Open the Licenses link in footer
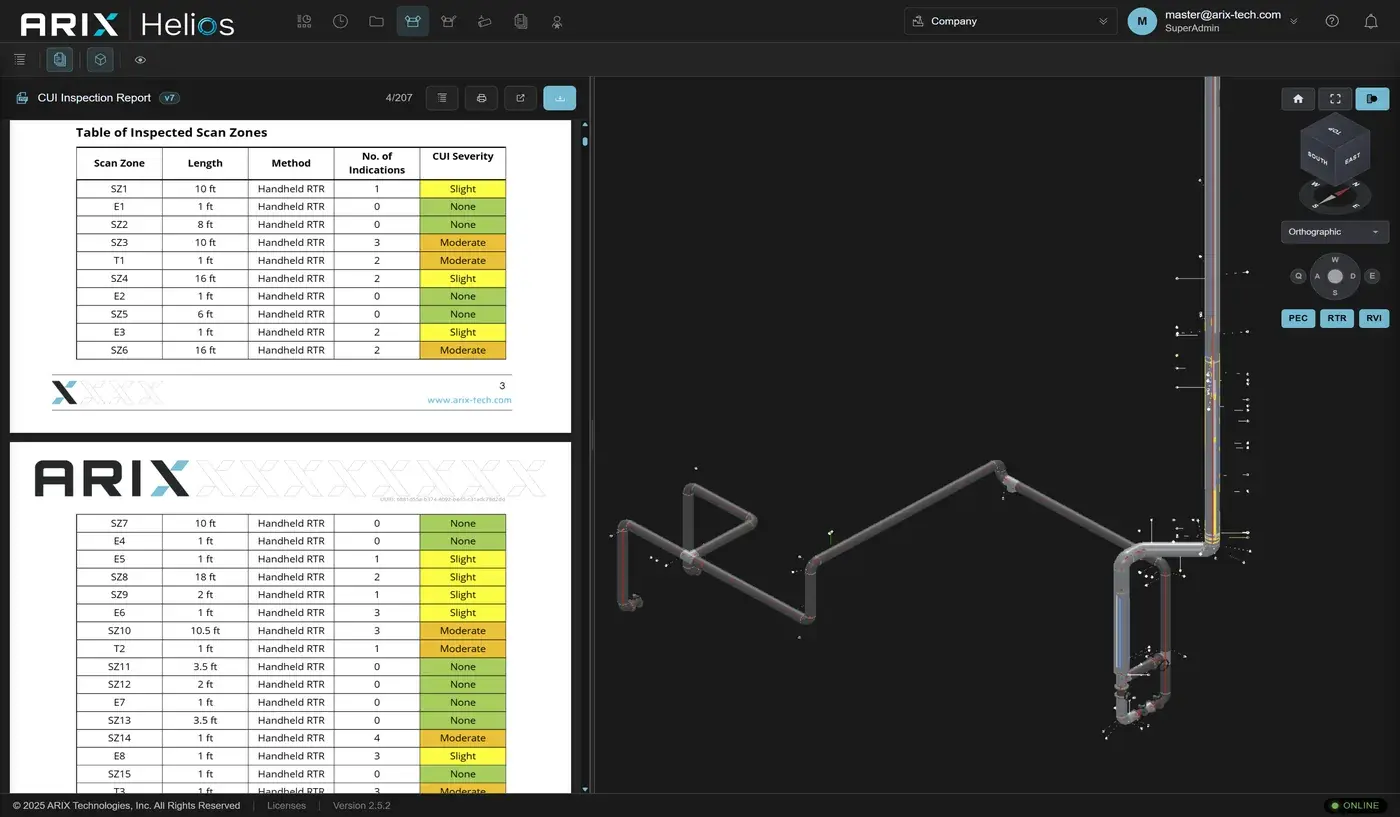 (x=286, y=805)
